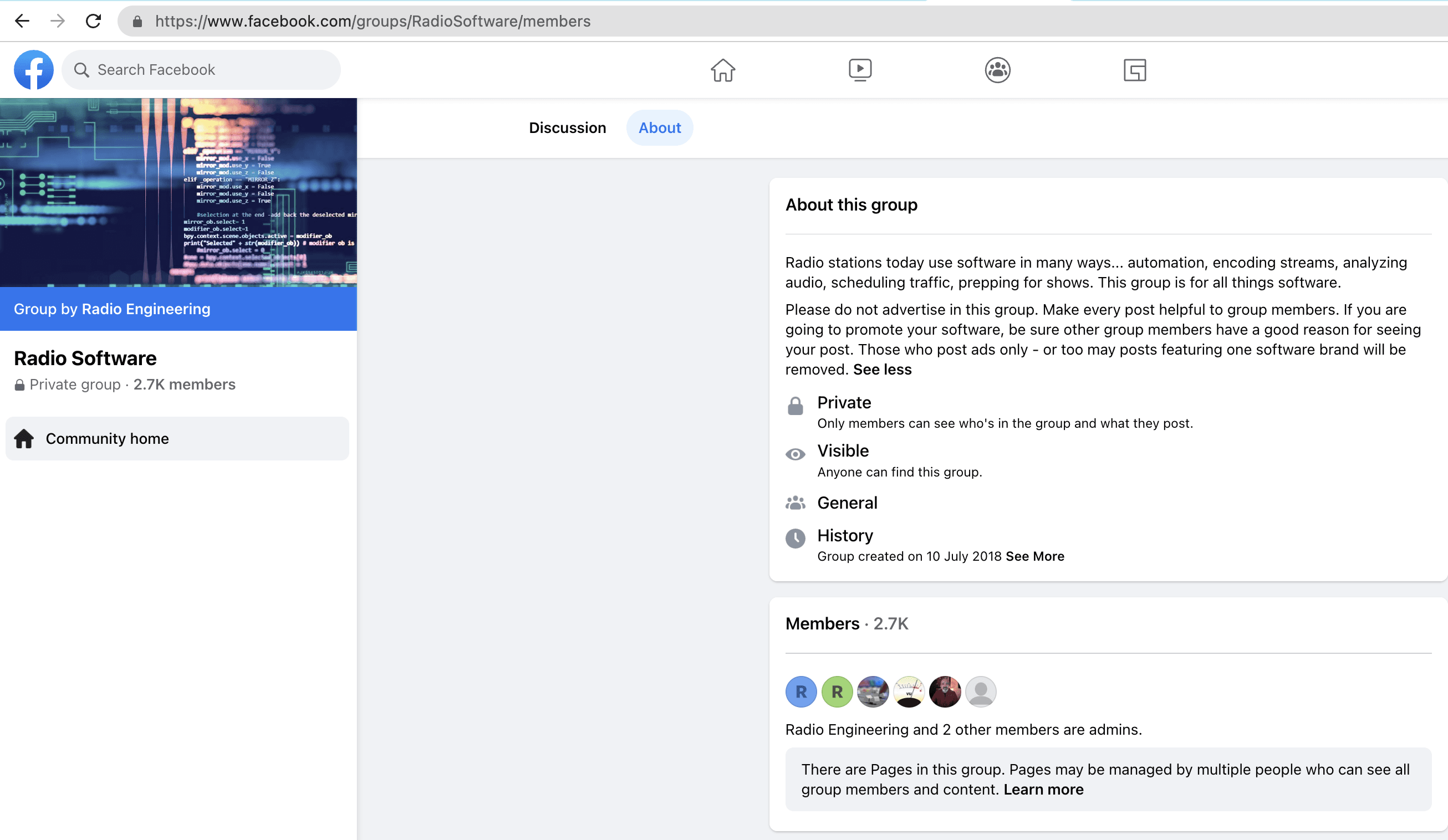1448x840 pixels.
Task: Collapse the description with See less
Action: click(882, 369)
